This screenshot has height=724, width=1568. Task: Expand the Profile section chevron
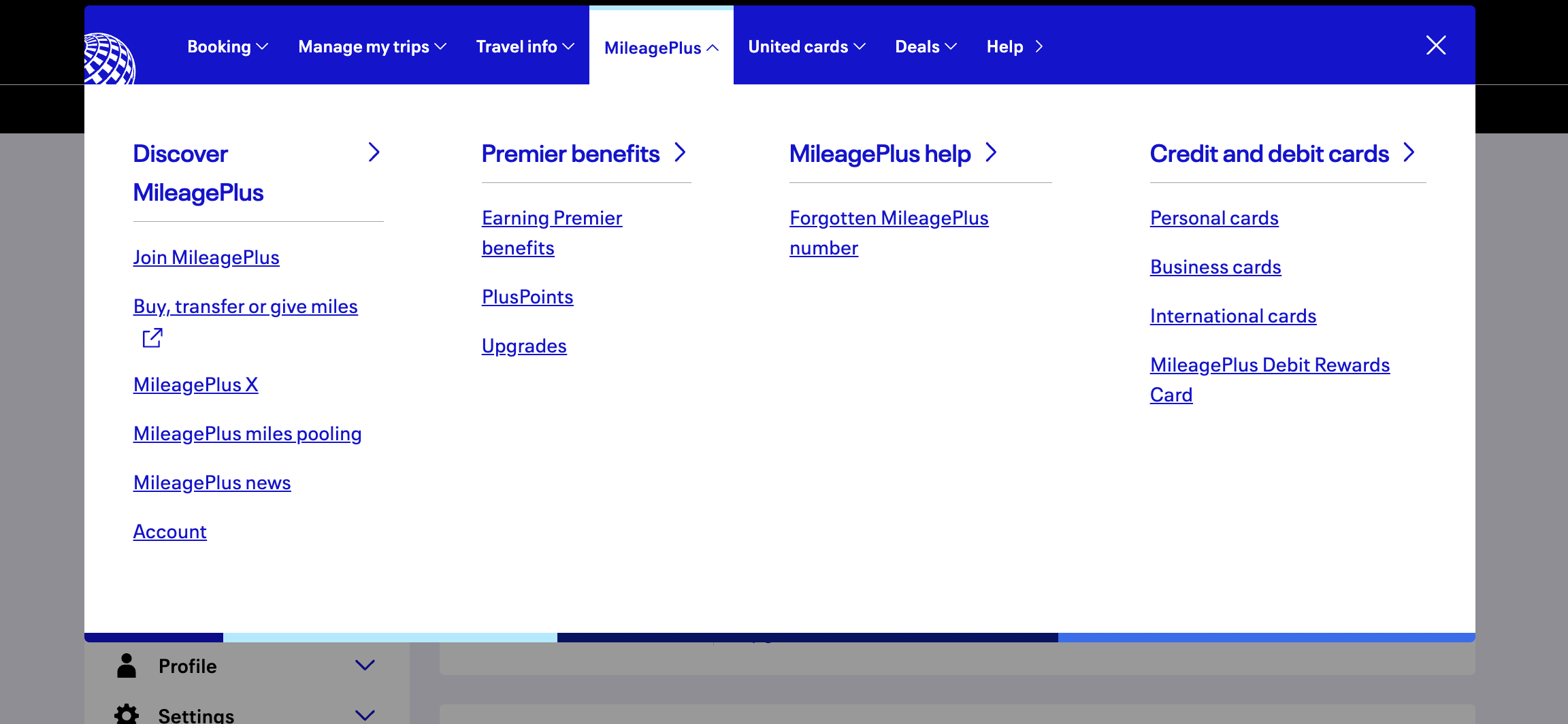(x=365, y=665)
